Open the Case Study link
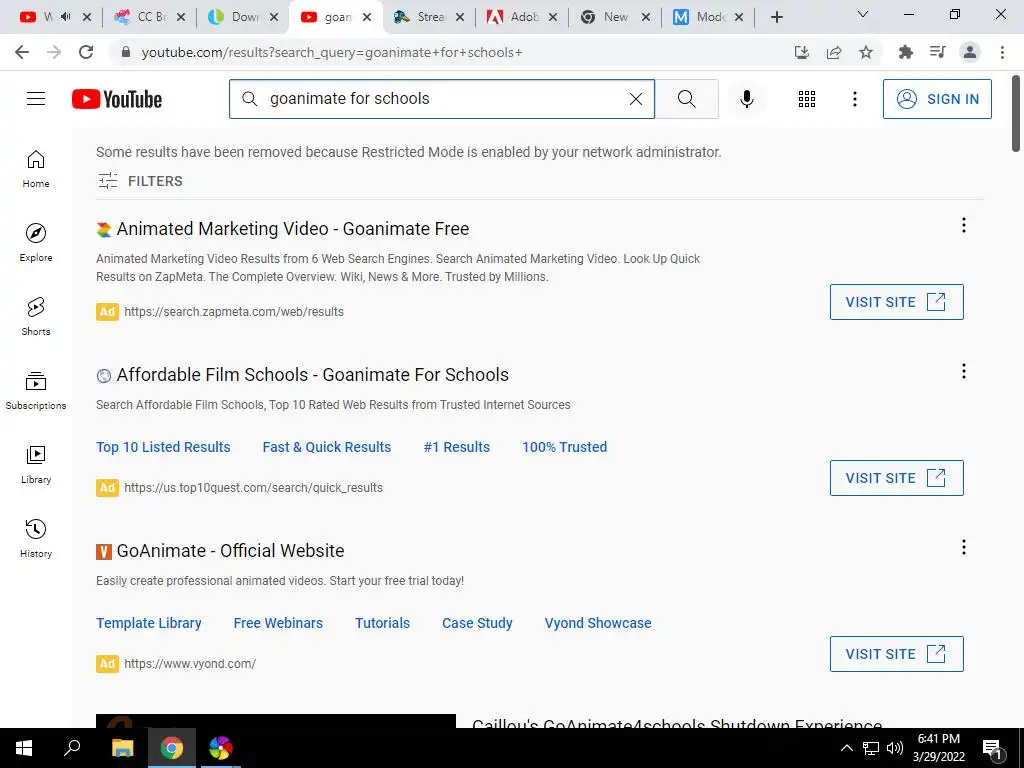 coord(477,623)
